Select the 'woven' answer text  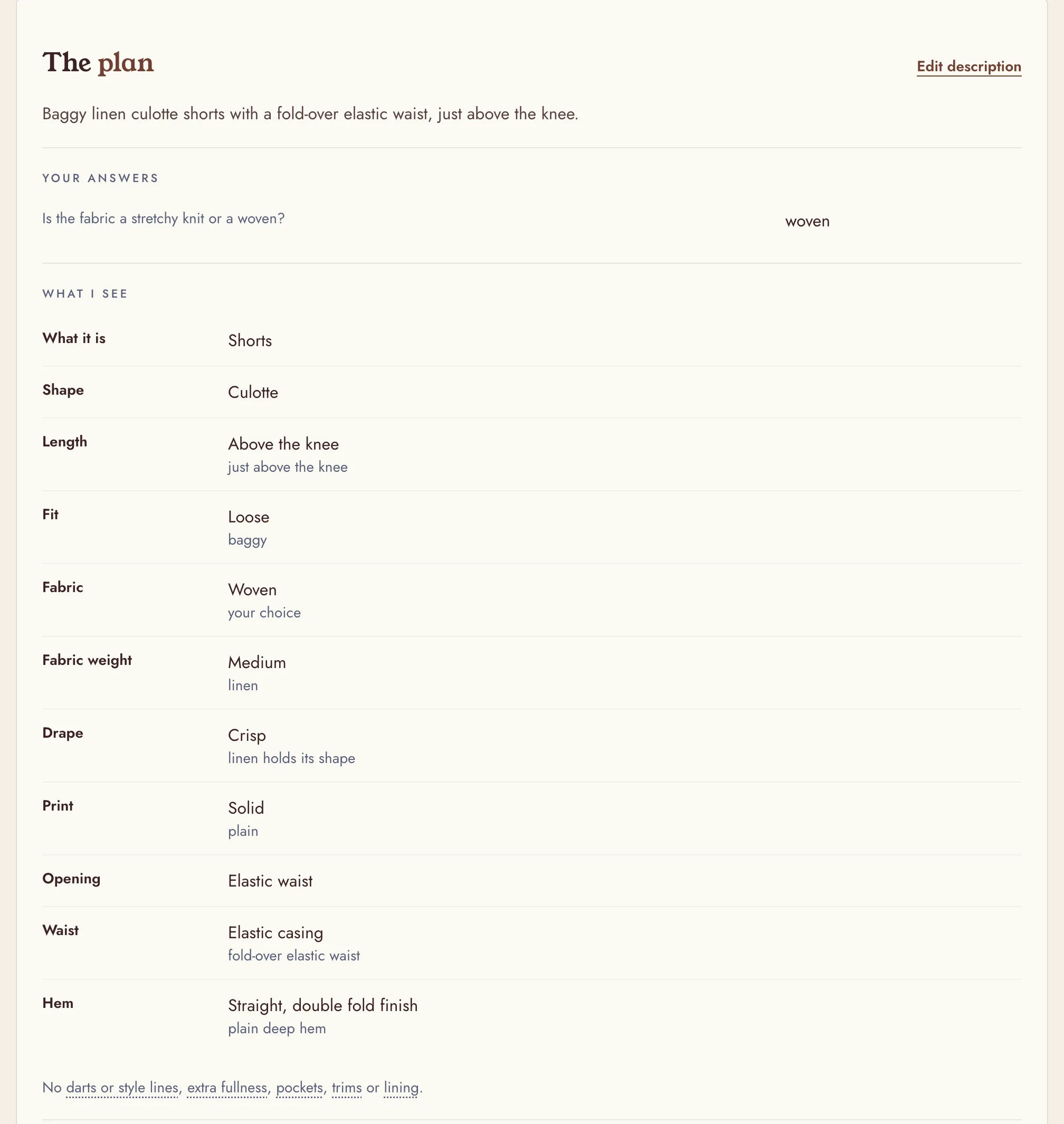[807, 221]
